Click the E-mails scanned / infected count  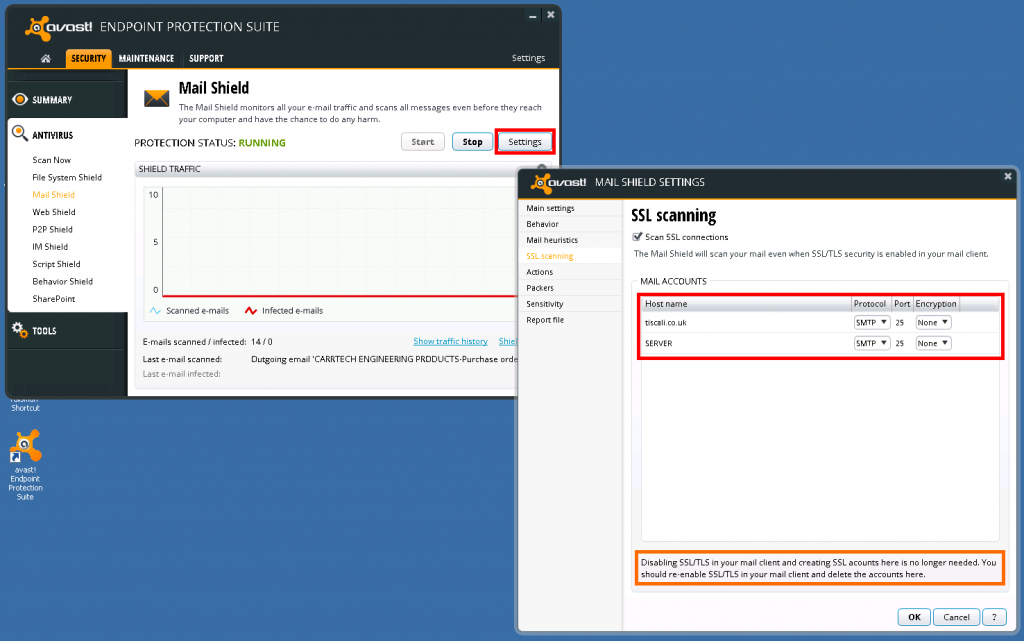[262, 341]
